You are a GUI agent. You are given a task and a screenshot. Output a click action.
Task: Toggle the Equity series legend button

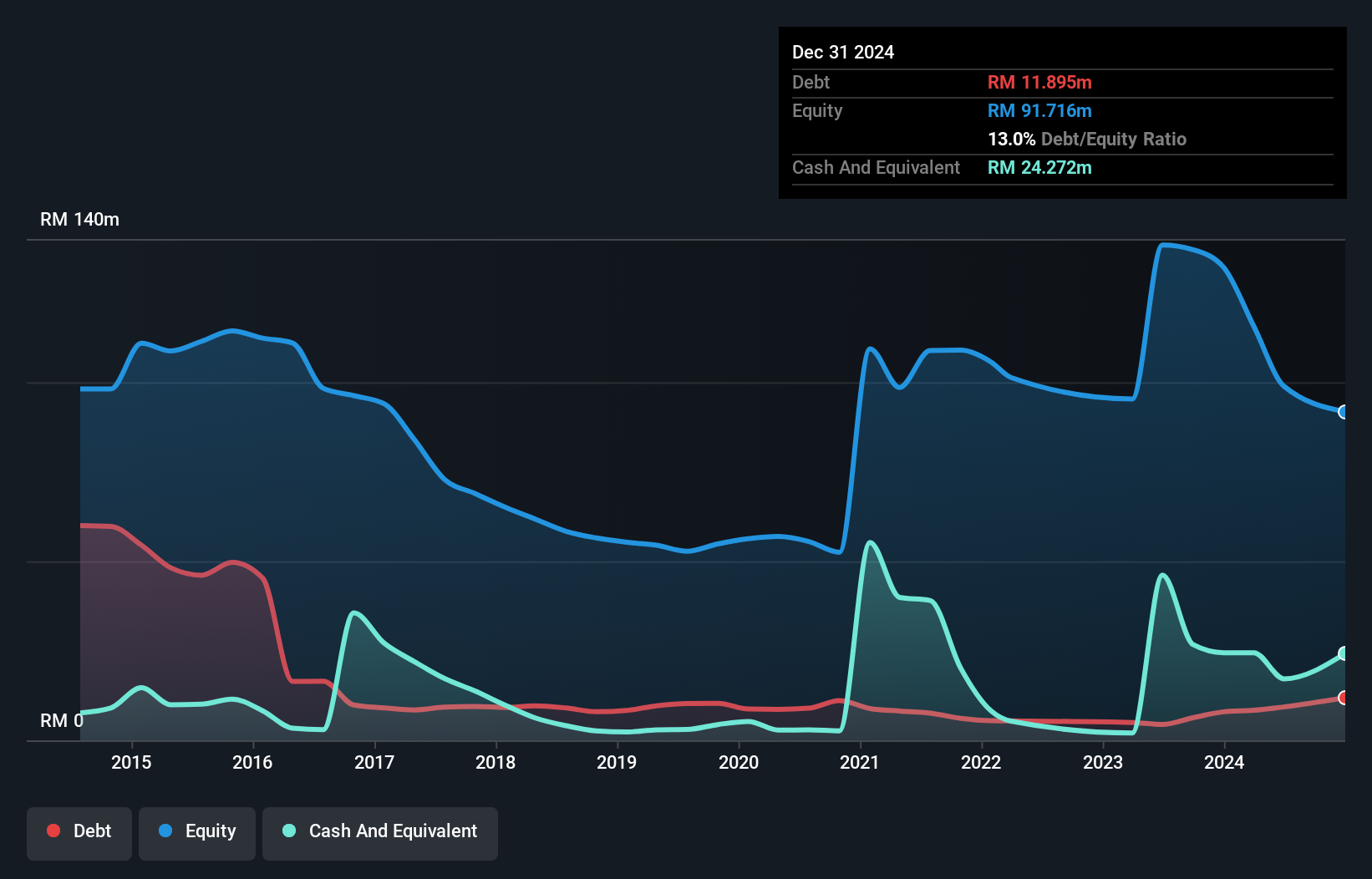pyautogui.click(x=197, y=833)
